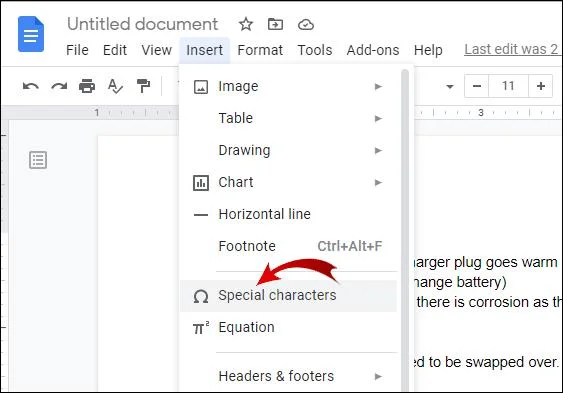Open the File menu

tap(77, 50)
